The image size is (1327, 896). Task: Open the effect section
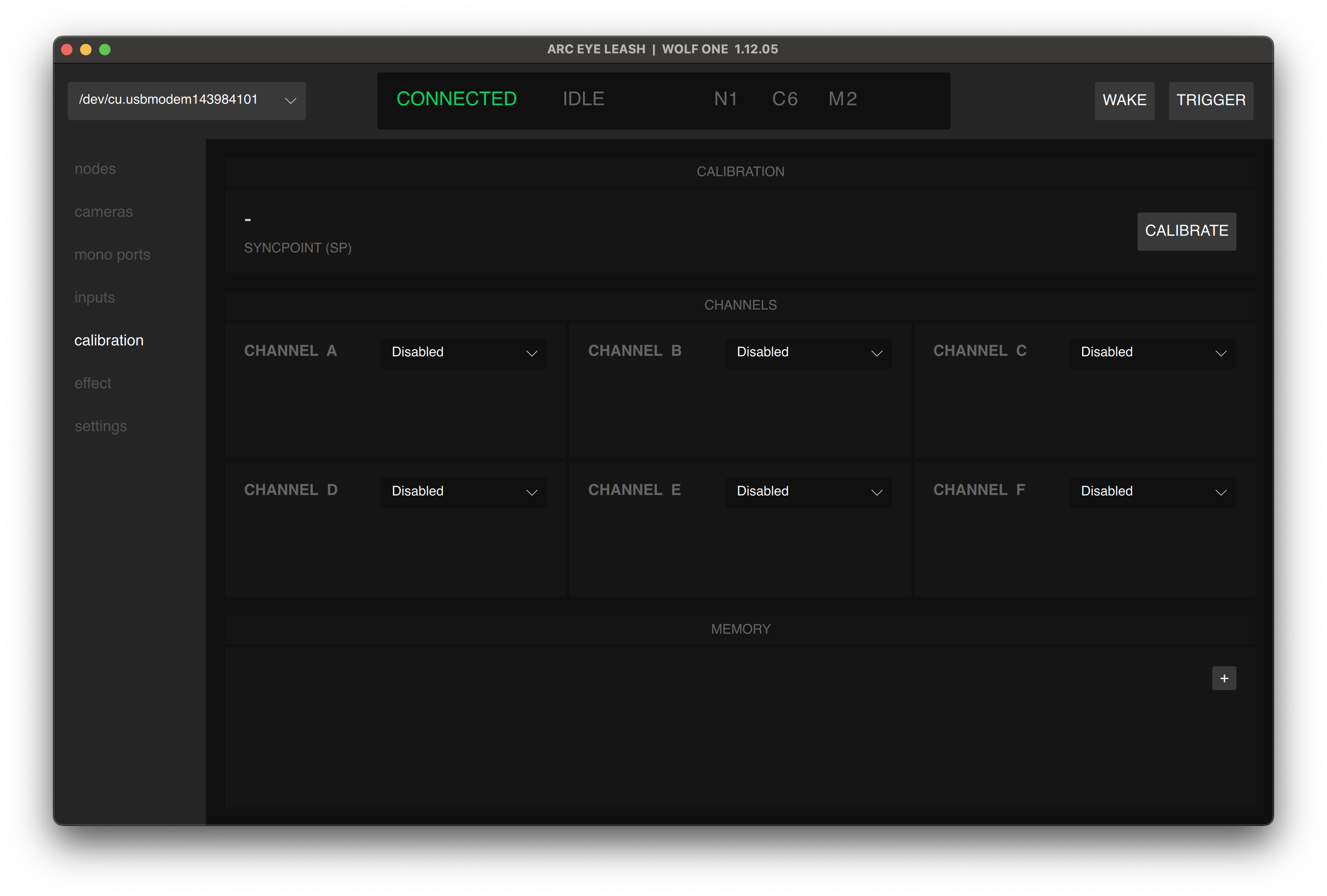pyautogui.click(x=93, y=383)
